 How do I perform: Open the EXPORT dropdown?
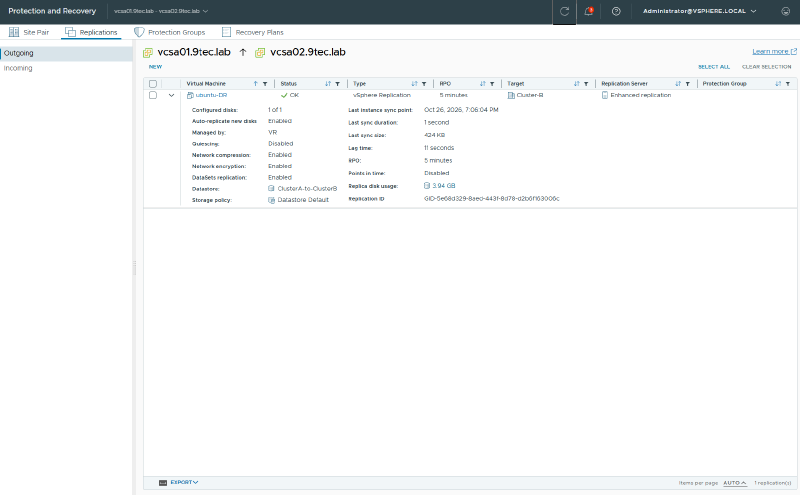point(184,482)
